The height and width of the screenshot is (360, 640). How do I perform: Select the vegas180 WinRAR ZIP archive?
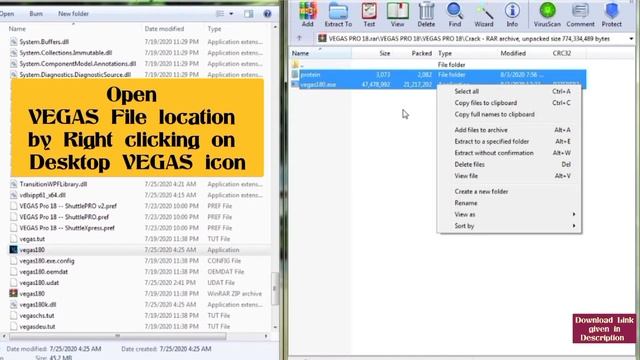(32, 293)
